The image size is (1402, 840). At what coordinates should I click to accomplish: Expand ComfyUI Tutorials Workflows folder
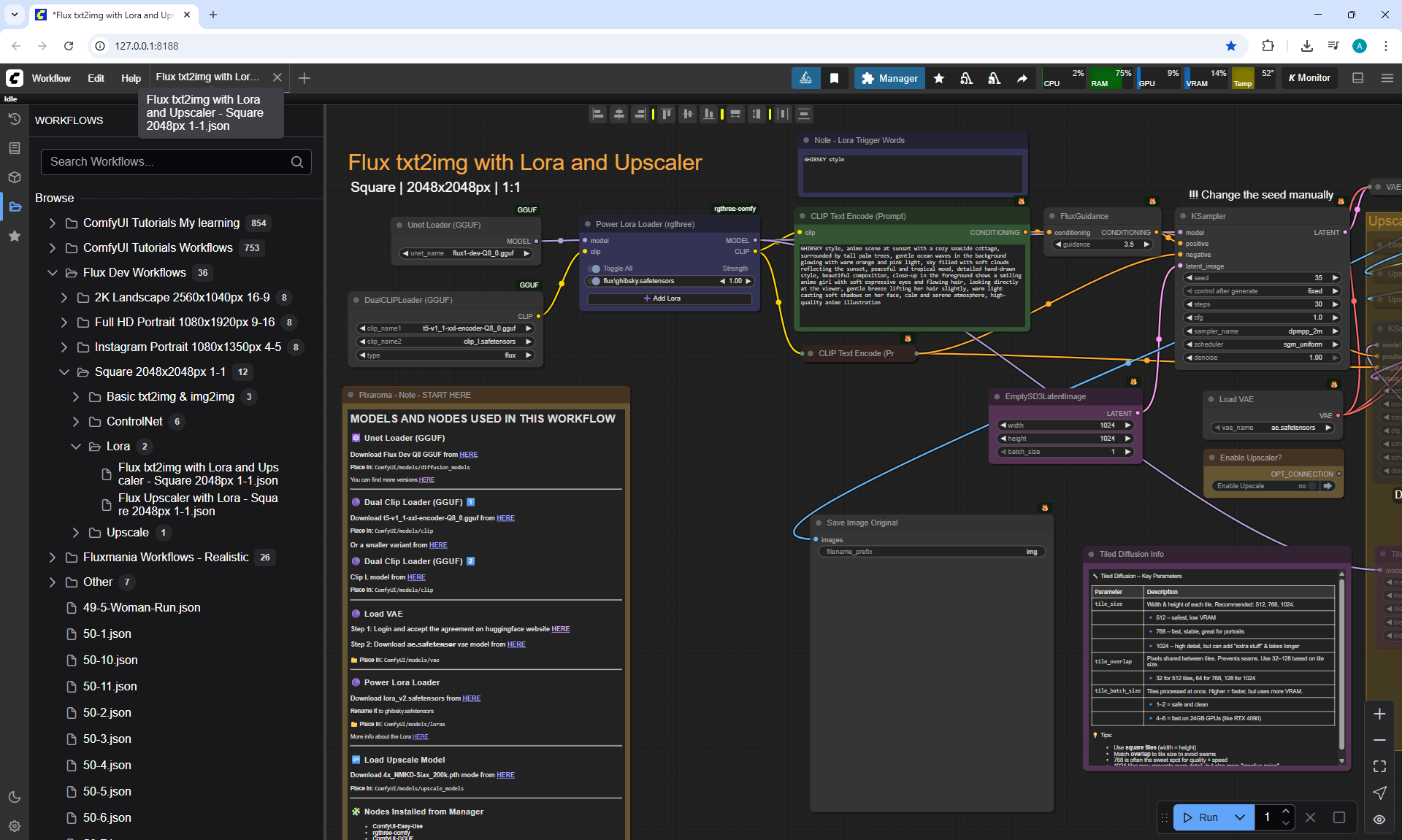pos(52,248)
